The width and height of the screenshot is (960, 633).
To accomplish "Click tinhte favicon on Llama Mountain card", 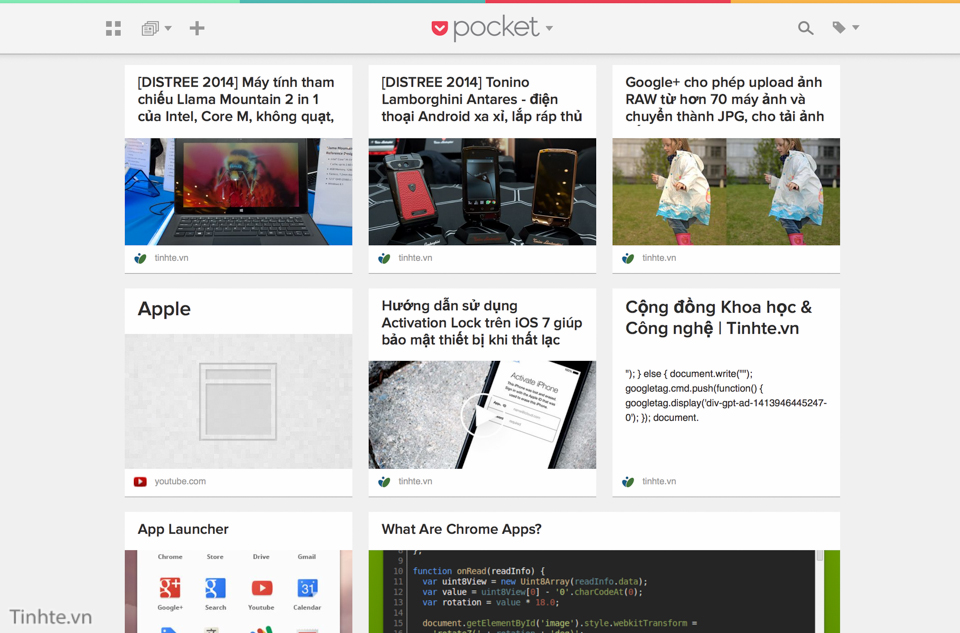I will 140,258.
